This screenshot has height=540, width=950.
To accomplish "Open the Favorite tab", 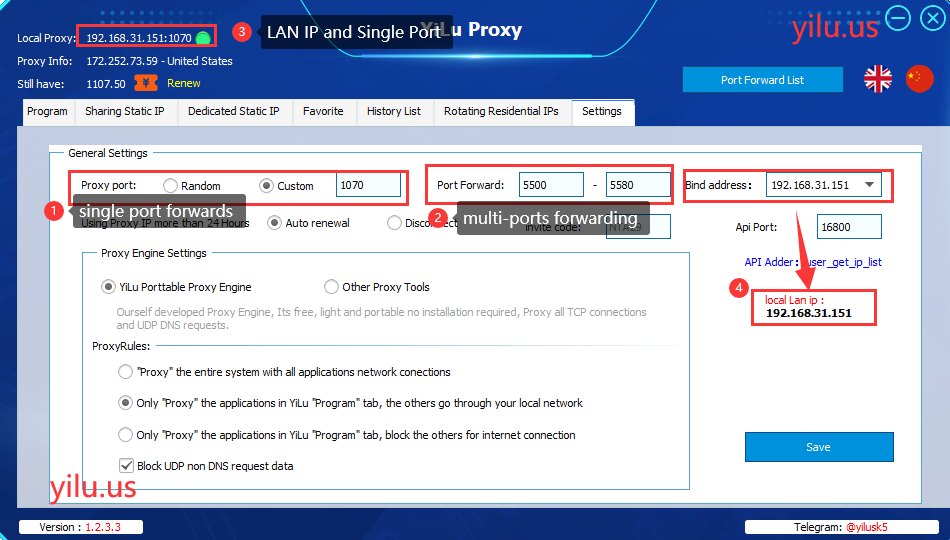I will tap(323, 112).
